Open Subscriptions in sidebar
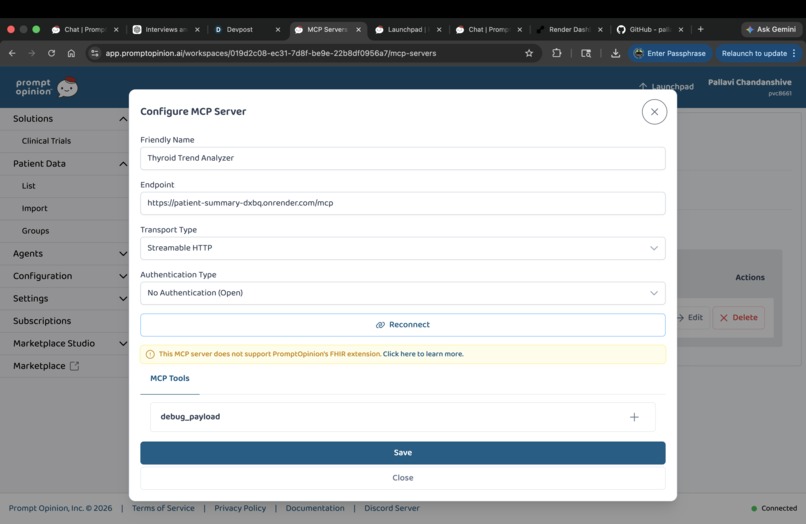Viewport: 806px width, 524px height. tap(42, 321)
